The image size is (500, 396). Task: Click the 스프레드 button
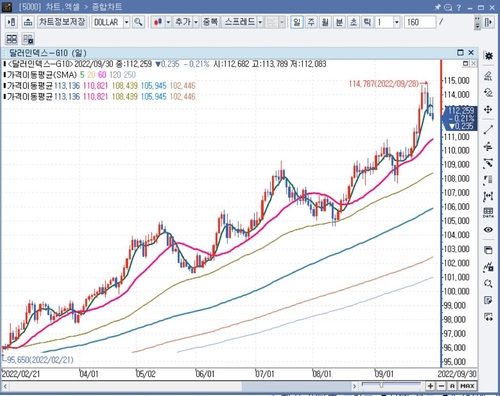click(x=239, y=22)
